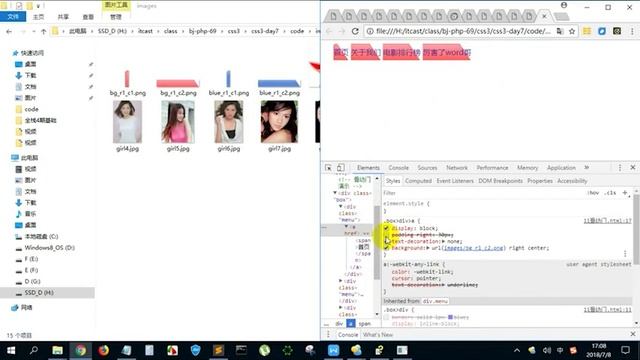Open the source link beside the .box>div>a rule
Image resolution: width=640 pixels, height=360 pixels.
607,221
